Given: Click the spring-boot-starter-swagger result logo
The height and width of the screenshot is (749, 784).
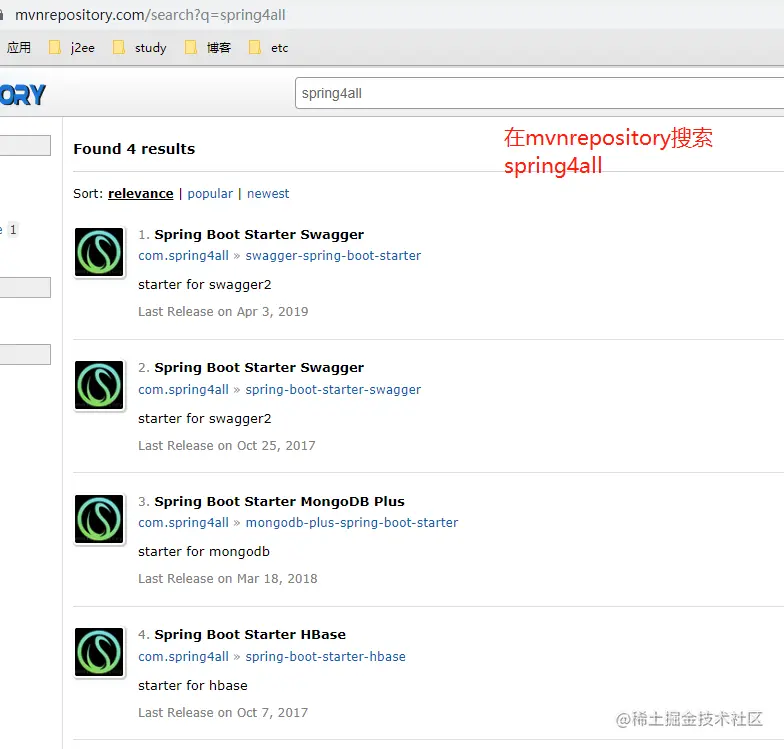Looking at the screenshot, I should [99, 385].
